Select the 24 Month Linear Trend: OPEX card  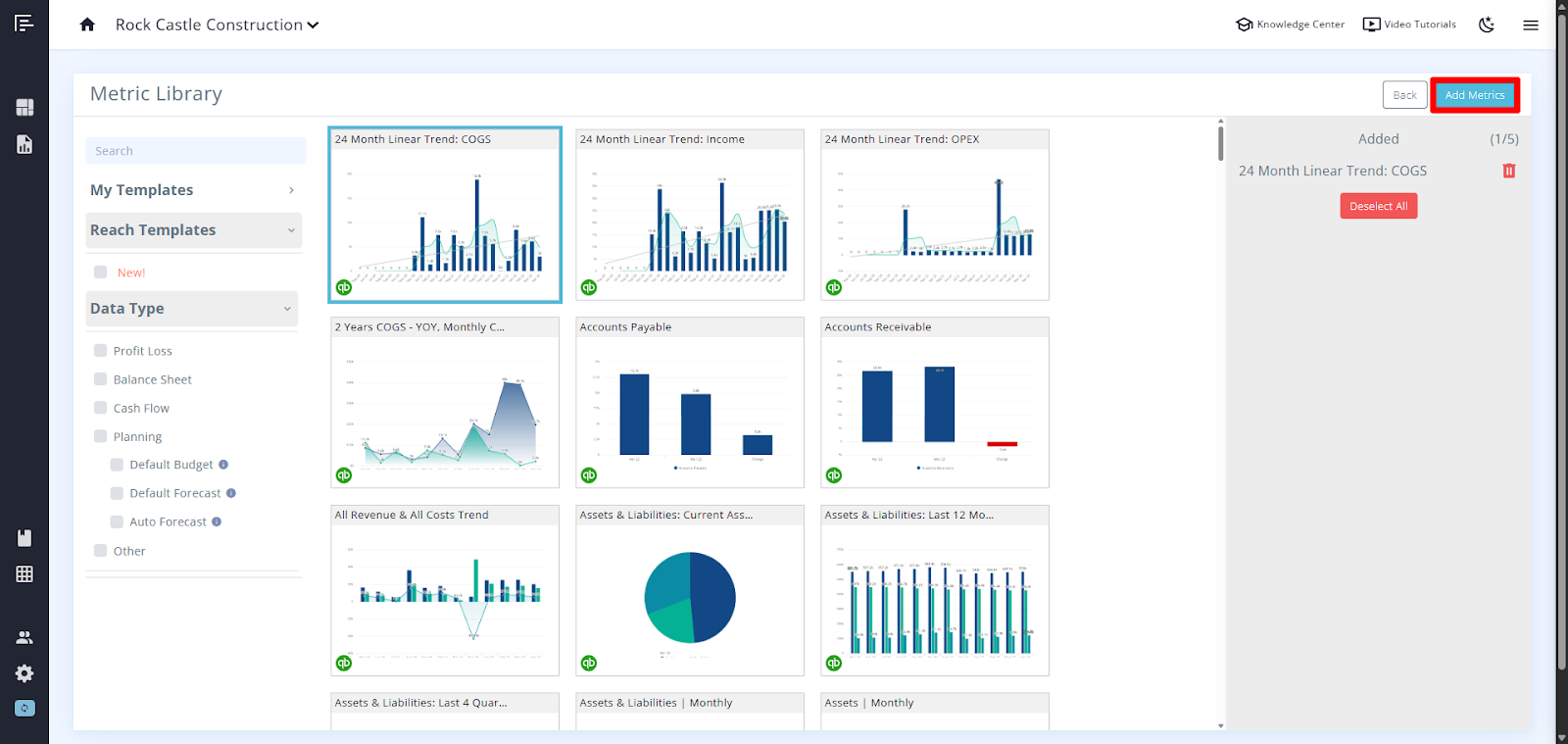click(x=935, y=215)
